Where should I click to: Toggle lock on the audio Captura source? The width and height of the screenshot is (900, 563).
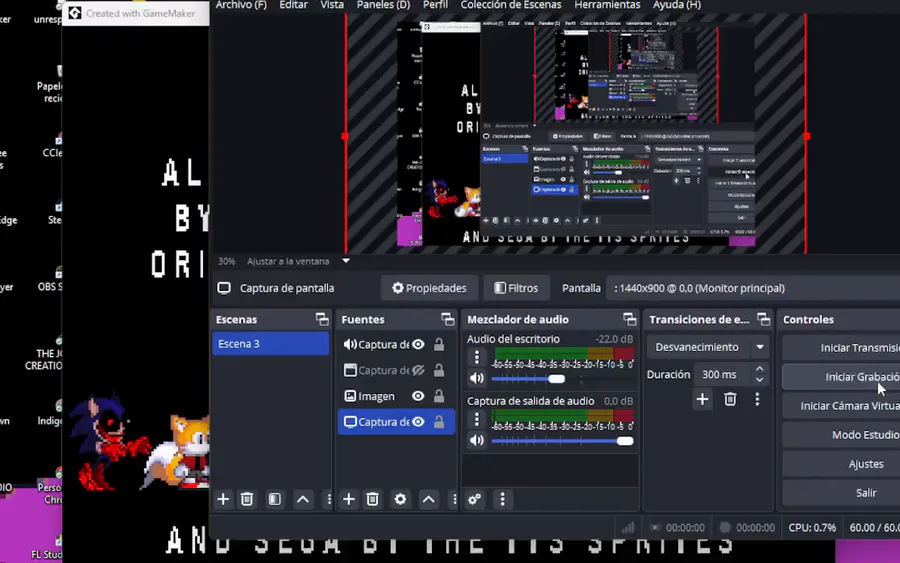pyautogui.click(x=439, y=344)
